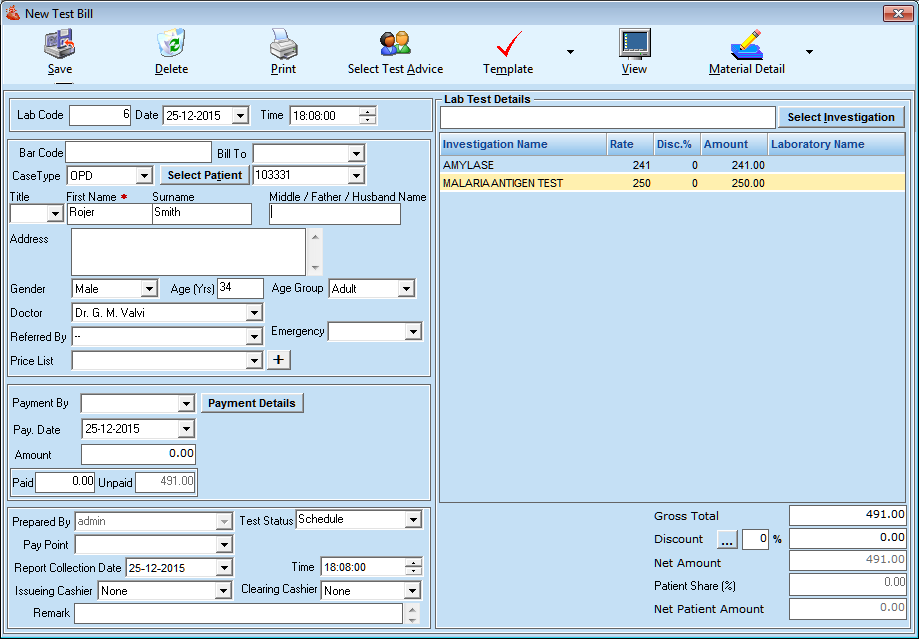Image resolution: width=919 pixels, height=639 pixels.
Task: Open the Test Status dropdown
Action: [x=413, y=520]
